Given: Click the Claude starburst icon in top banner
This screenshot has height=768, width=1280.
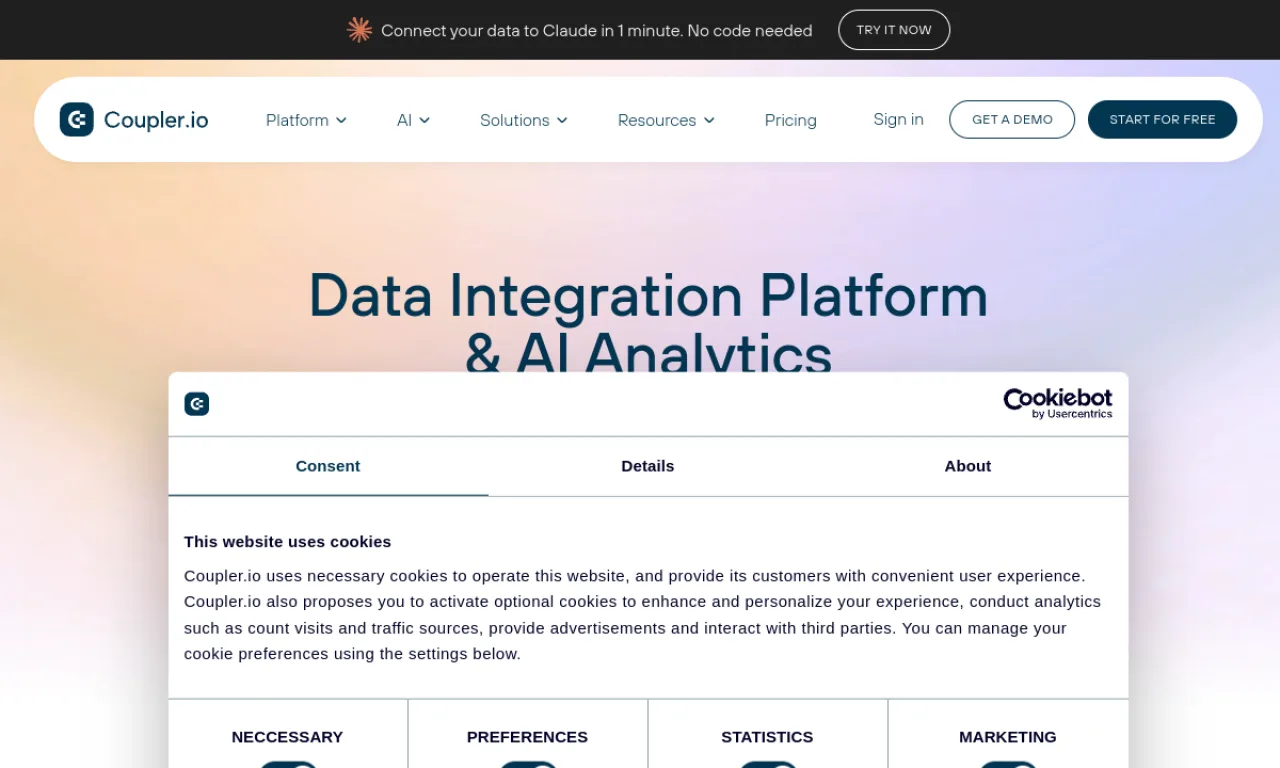Looking at the screenshot, I should coord(359,30).
